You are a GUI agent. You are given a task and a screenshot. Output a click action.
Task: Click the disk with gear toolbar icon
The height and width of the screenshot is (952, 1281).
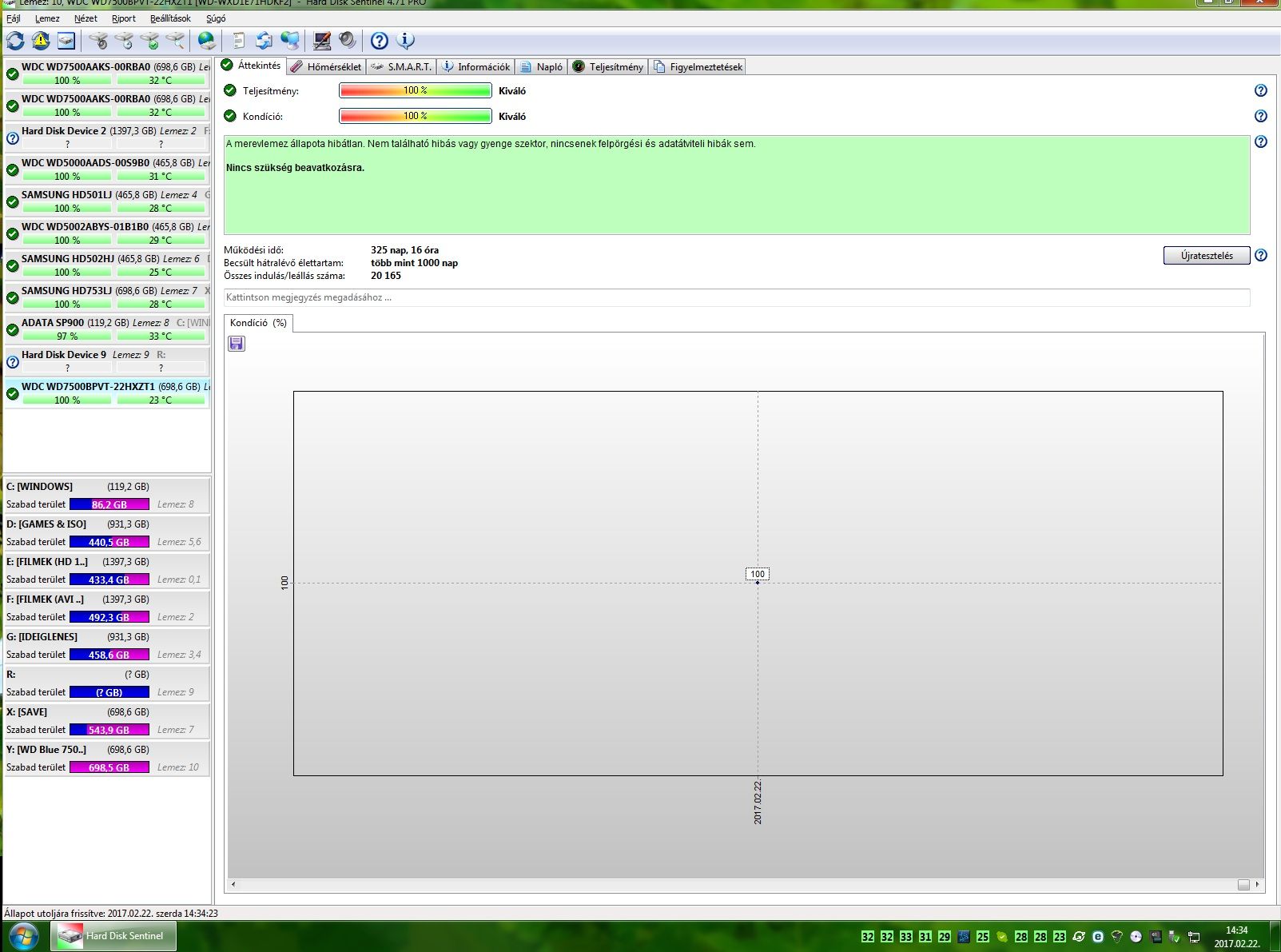(98, 41)
